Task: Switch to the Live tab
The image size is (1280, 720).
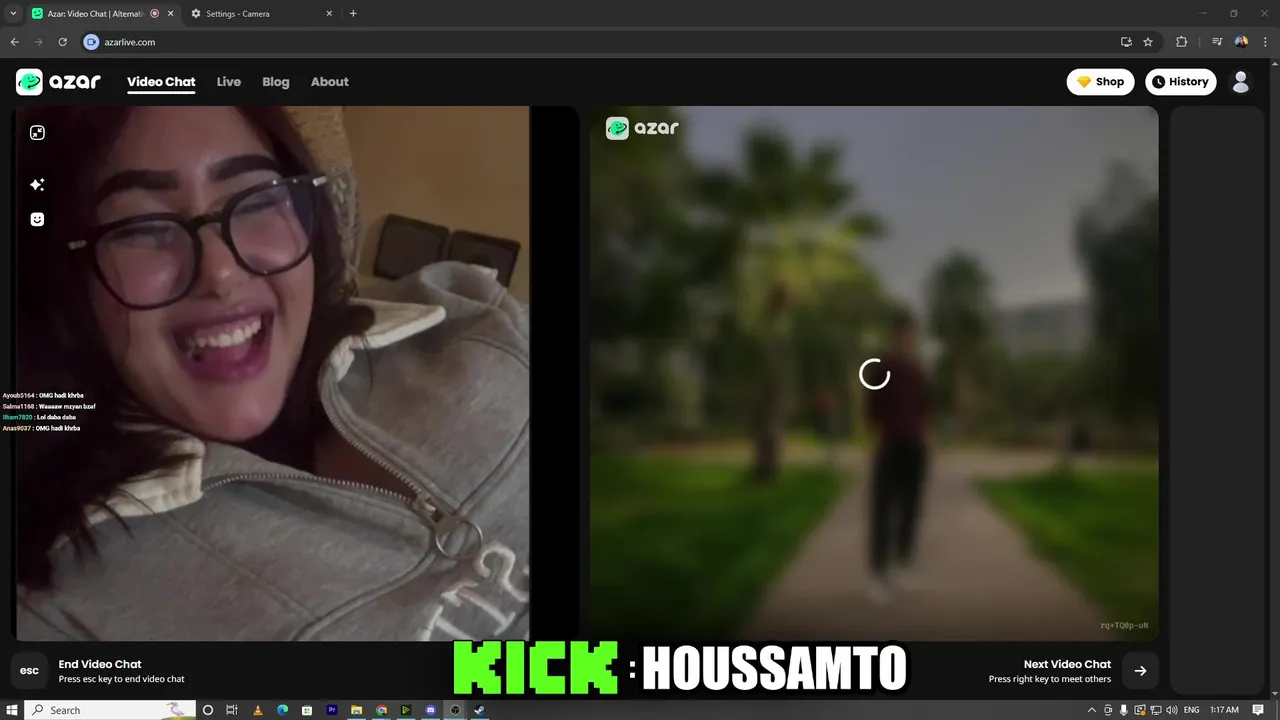Action: pos(229,82)
